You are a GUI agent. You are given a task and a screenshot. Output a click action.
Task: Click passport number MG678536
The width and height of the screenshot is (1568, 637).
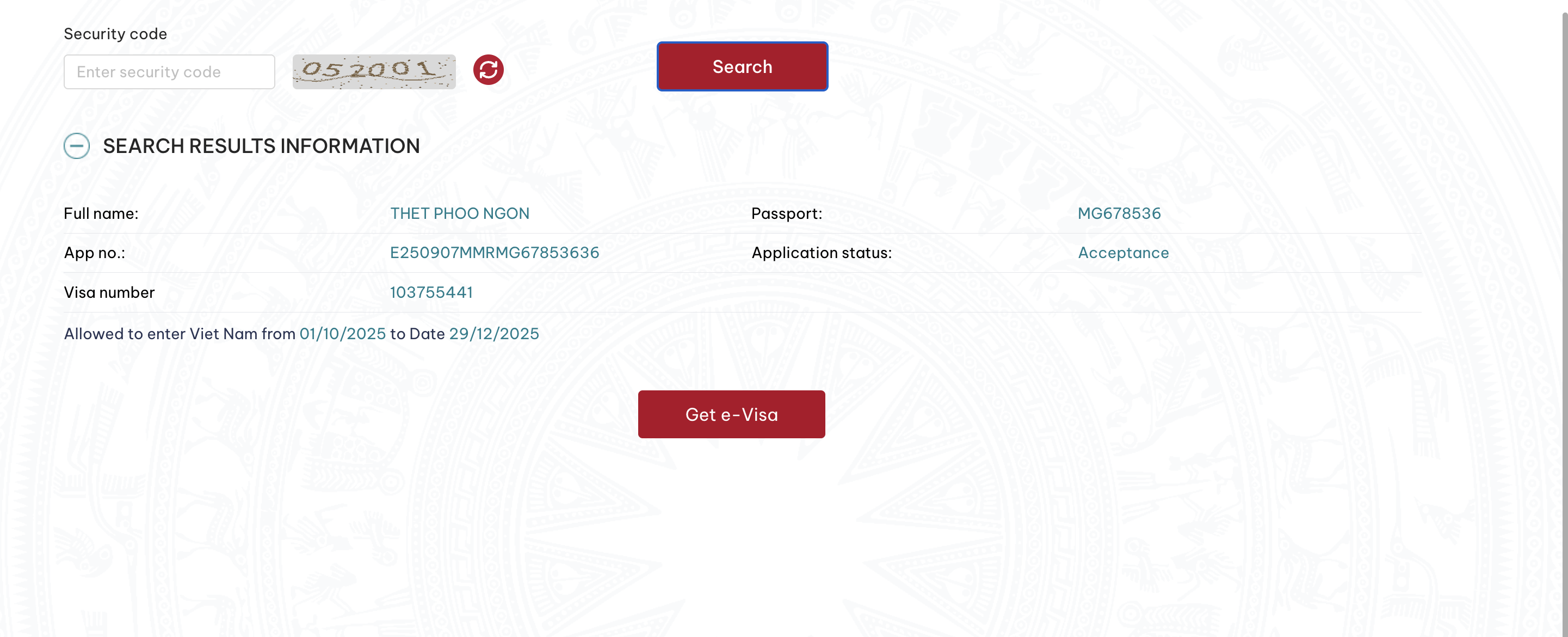[x=1119, y=213]
